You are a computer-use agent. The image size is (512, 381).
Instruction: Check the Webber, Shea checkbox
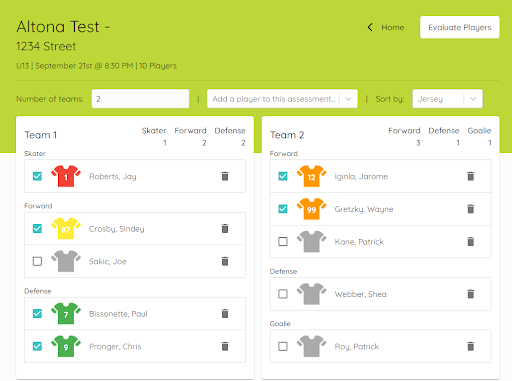(x=283, y=294)
